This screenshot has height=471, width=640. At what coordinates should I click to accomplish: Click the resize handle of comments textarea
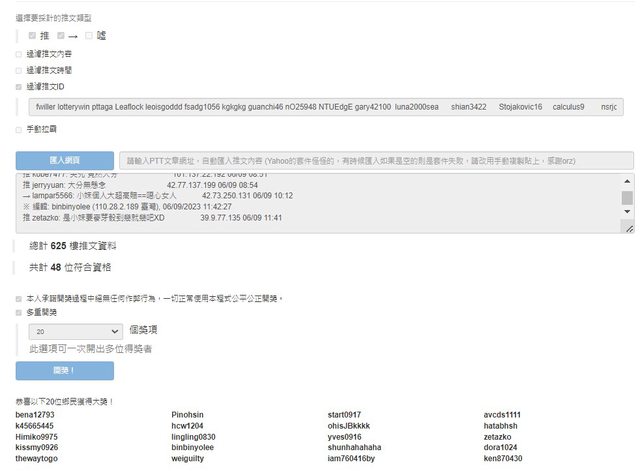click(627, 229)
